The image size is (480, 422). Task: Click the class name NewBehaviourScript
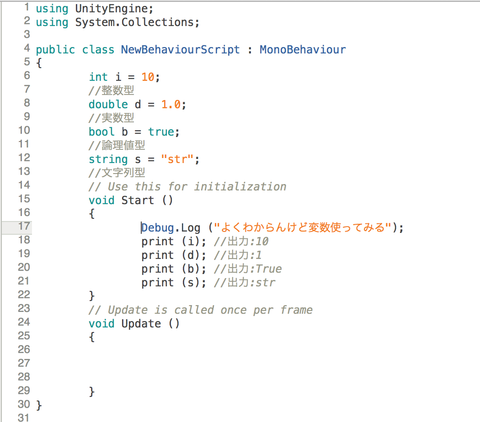point(180,50)
